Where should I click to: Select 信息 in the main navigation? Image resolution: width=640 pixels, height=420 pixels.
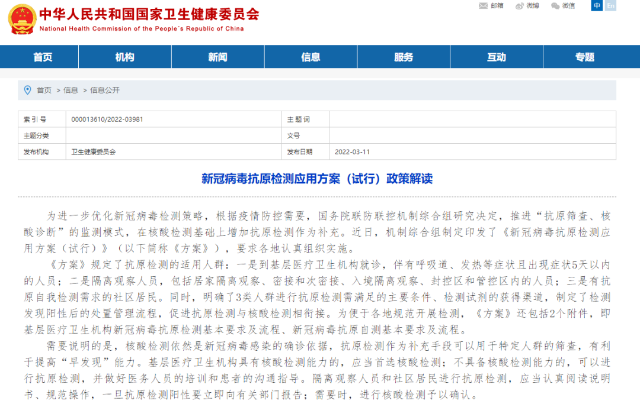pos(310,57)
